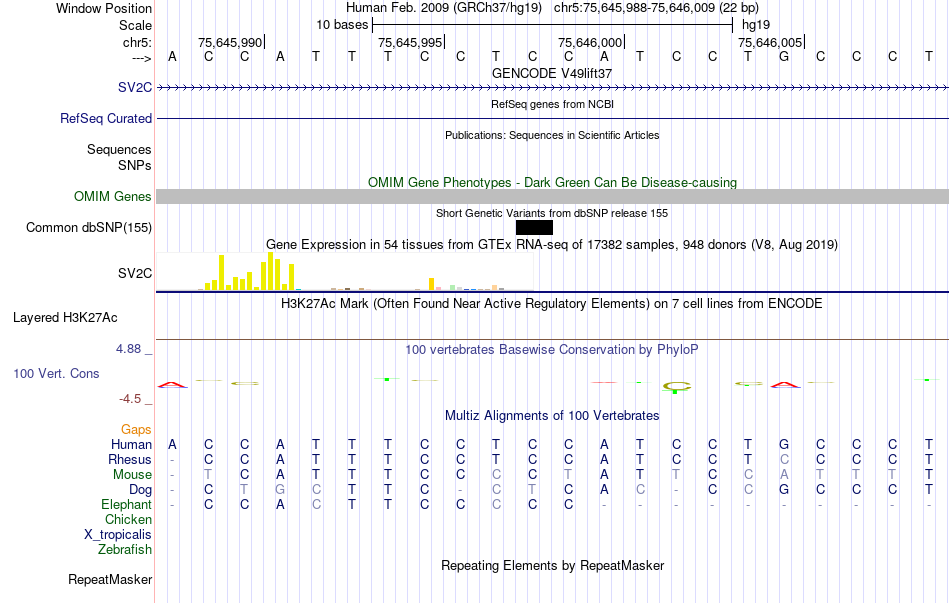The image size is (950, 603).
Task: Open the Layered H3K27Ac track label
Action: (x=65, y=318)
